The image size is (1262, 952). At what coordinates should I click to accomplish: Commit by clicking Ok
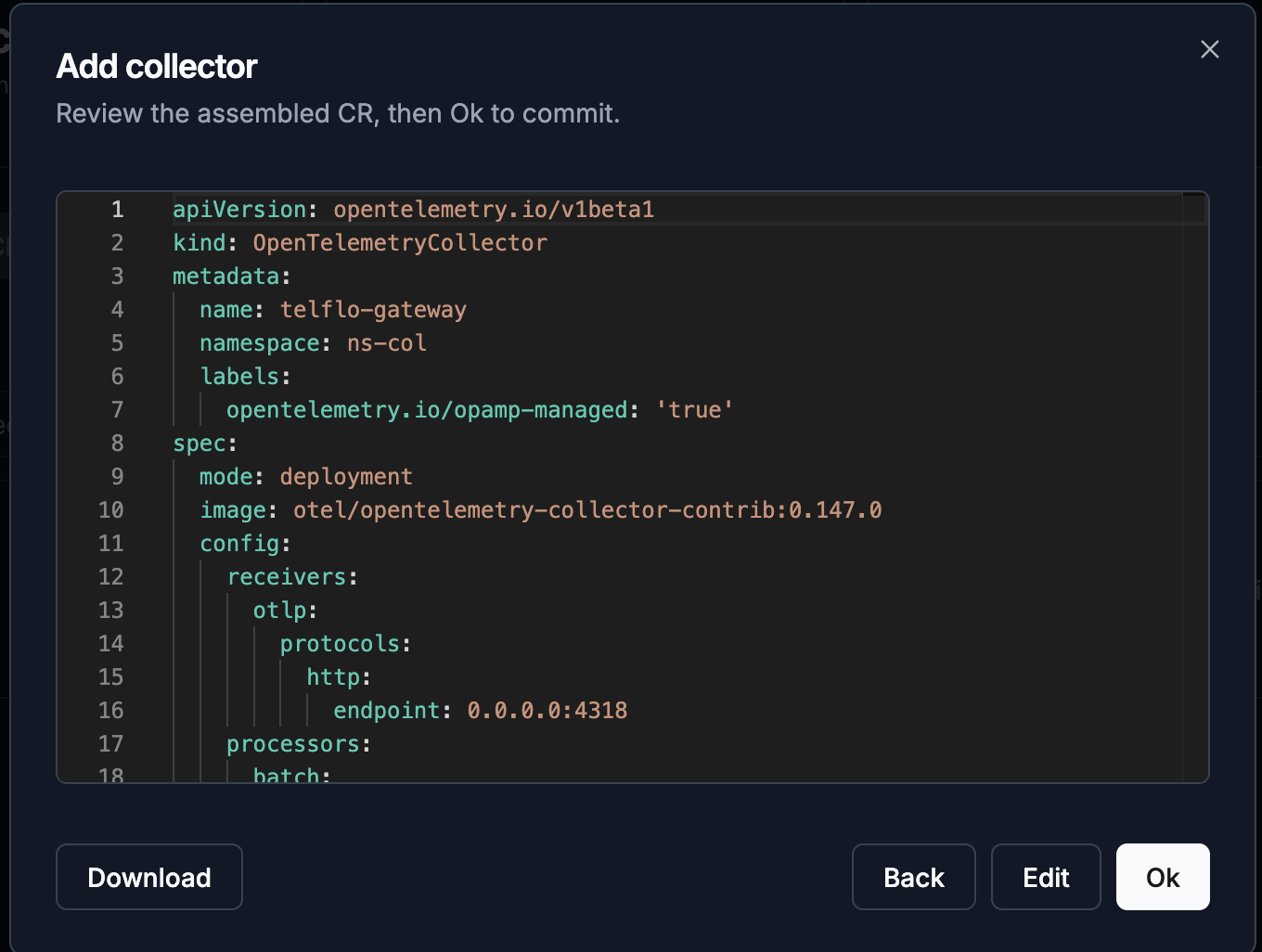(x=1163, y=877)
